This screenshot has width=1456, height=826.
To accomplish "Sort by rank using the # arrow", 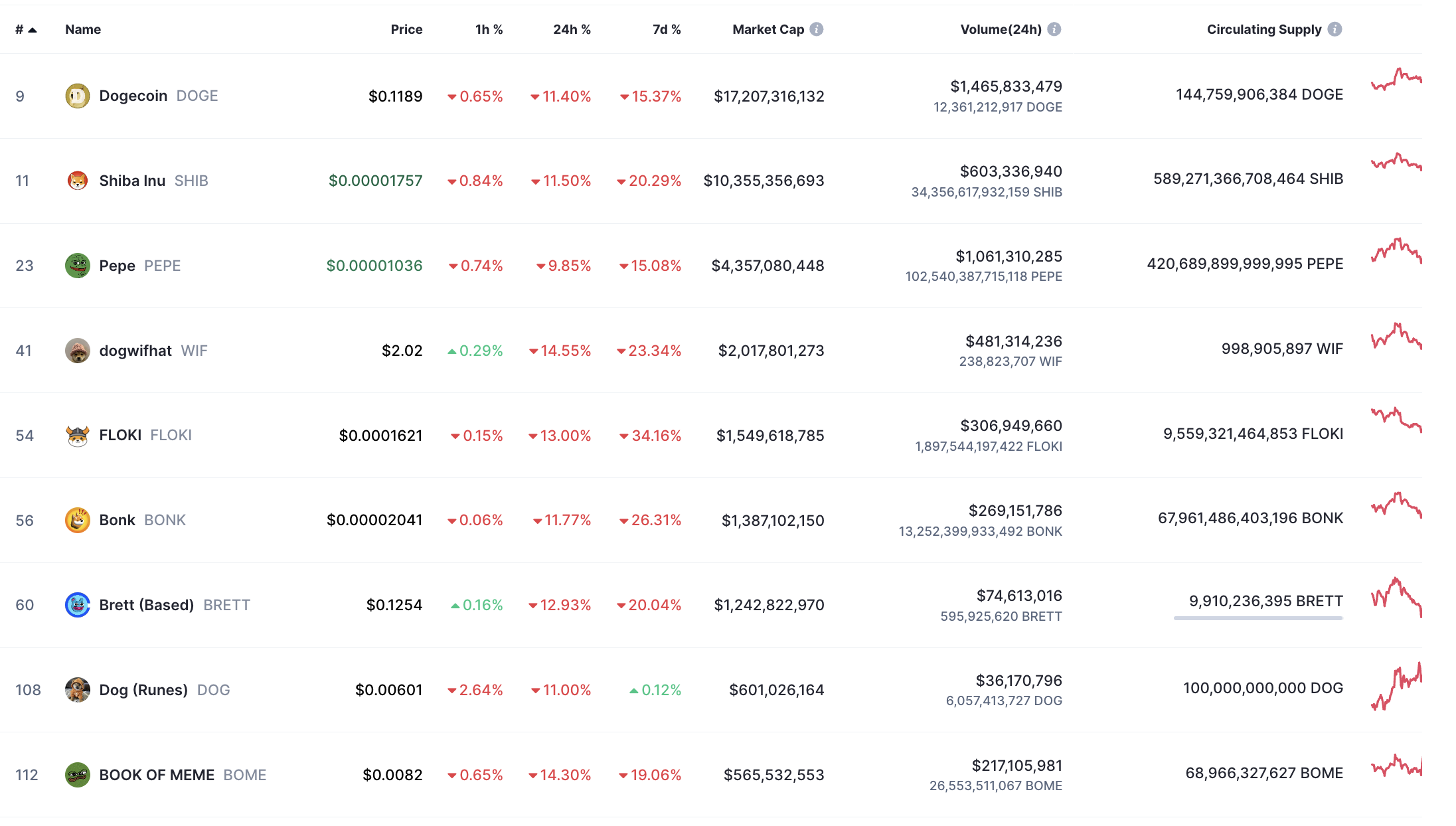I will (x=27, y=30).
